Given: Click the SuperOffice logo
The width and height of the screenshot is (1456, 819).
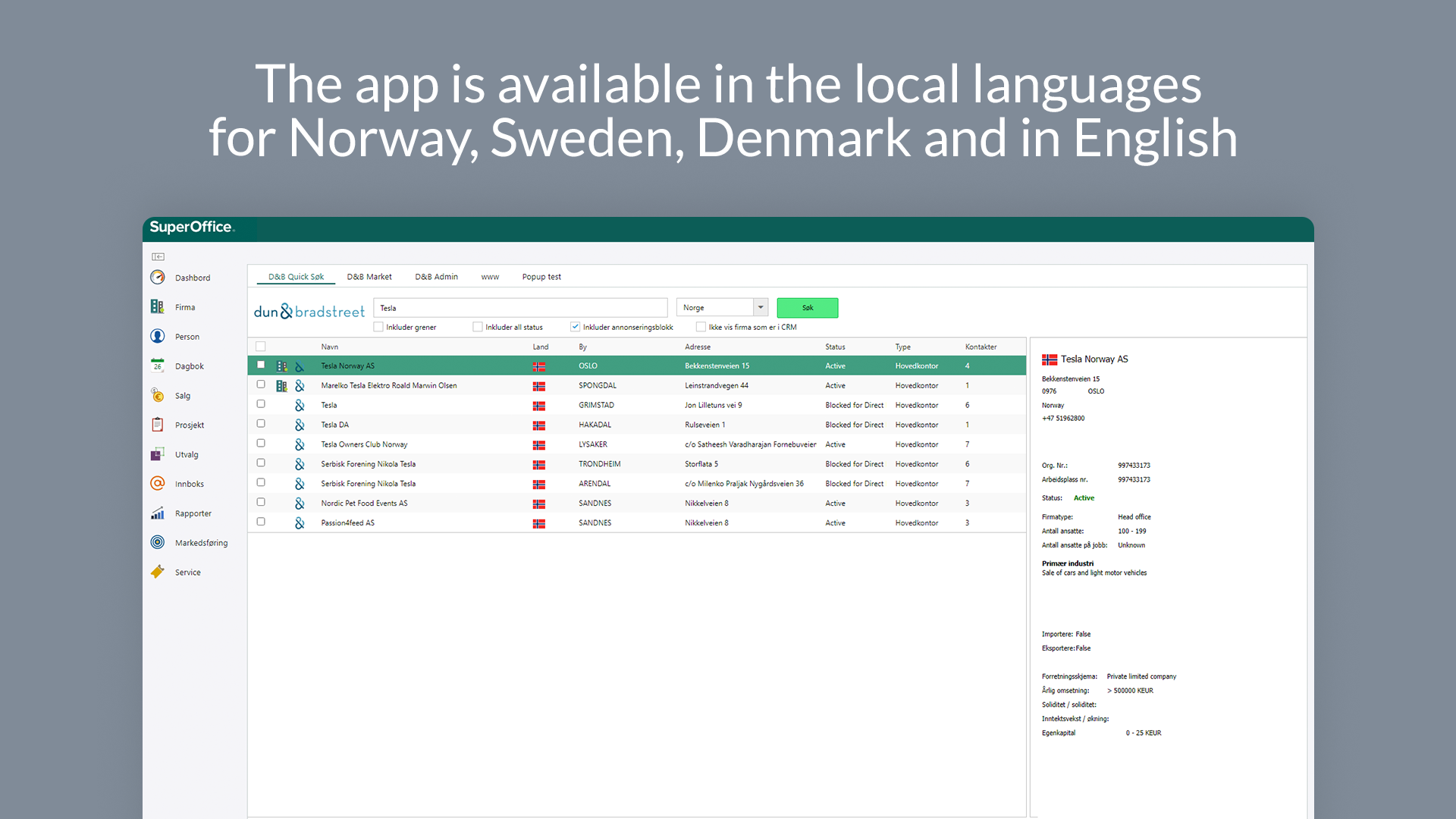Looking at the screenshot, I should coord(192,227).
